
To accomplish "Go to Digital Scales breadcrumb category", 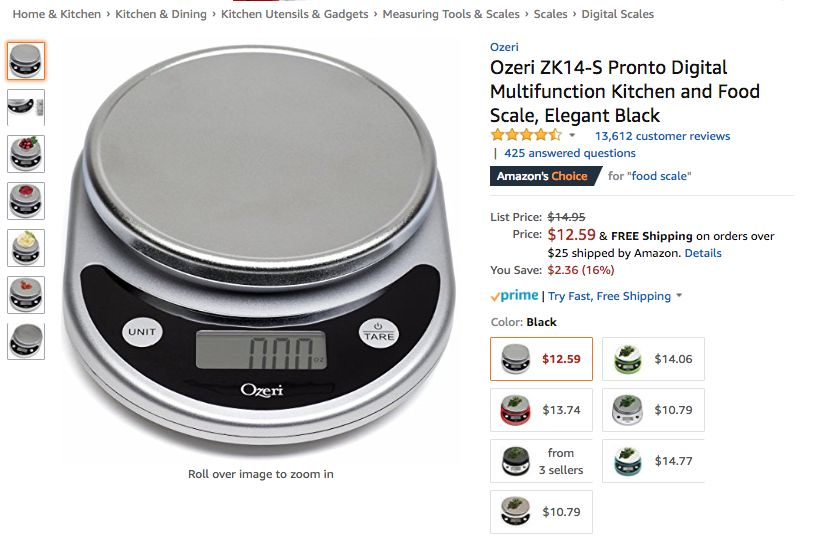I will tap(618, 14).
